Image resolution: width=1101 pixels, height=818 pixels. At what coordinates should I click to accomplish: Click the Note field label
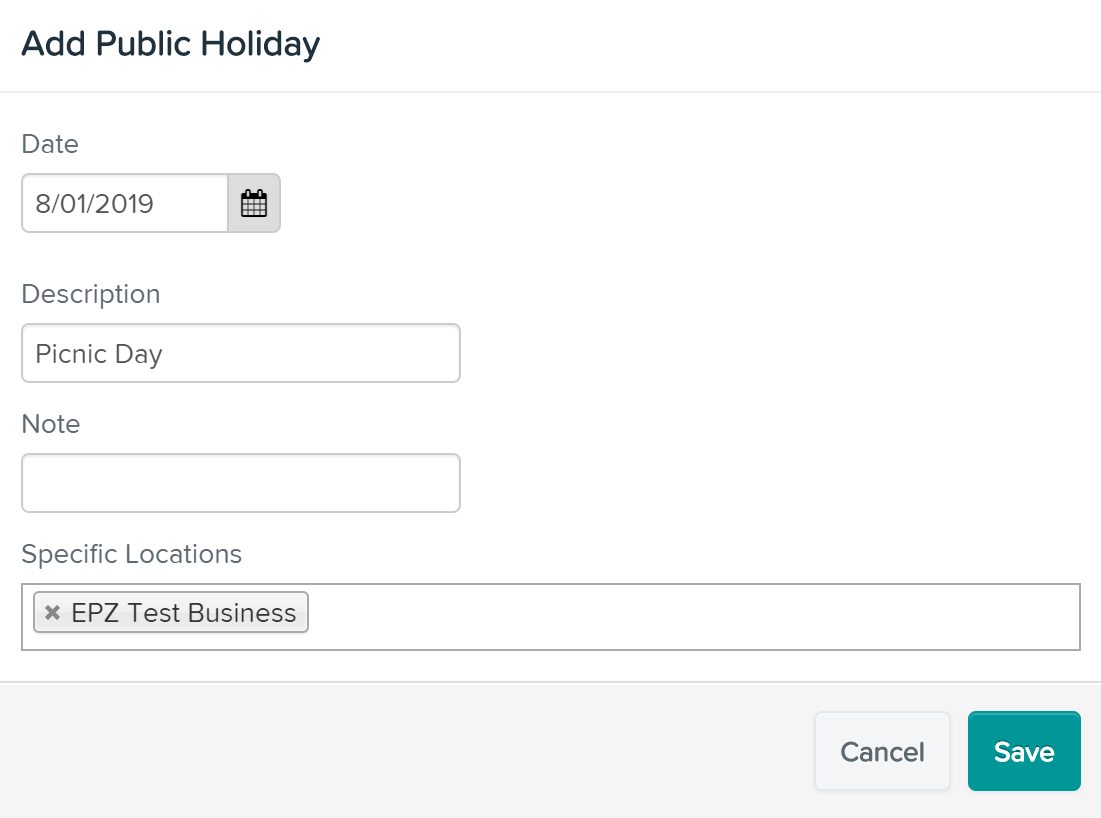(51, 424)
